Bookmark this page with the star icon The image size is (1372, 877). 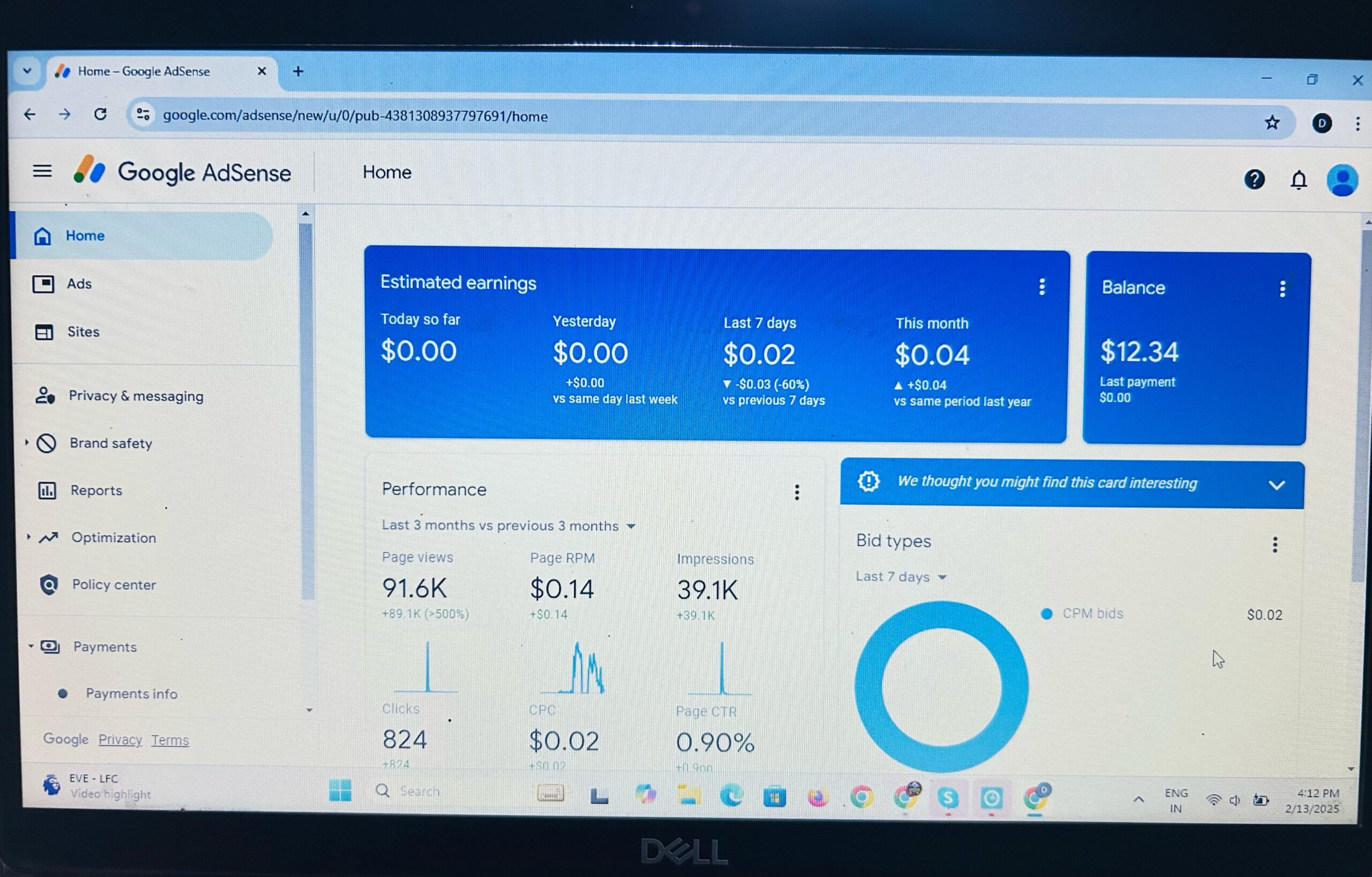coord(1272,122)
